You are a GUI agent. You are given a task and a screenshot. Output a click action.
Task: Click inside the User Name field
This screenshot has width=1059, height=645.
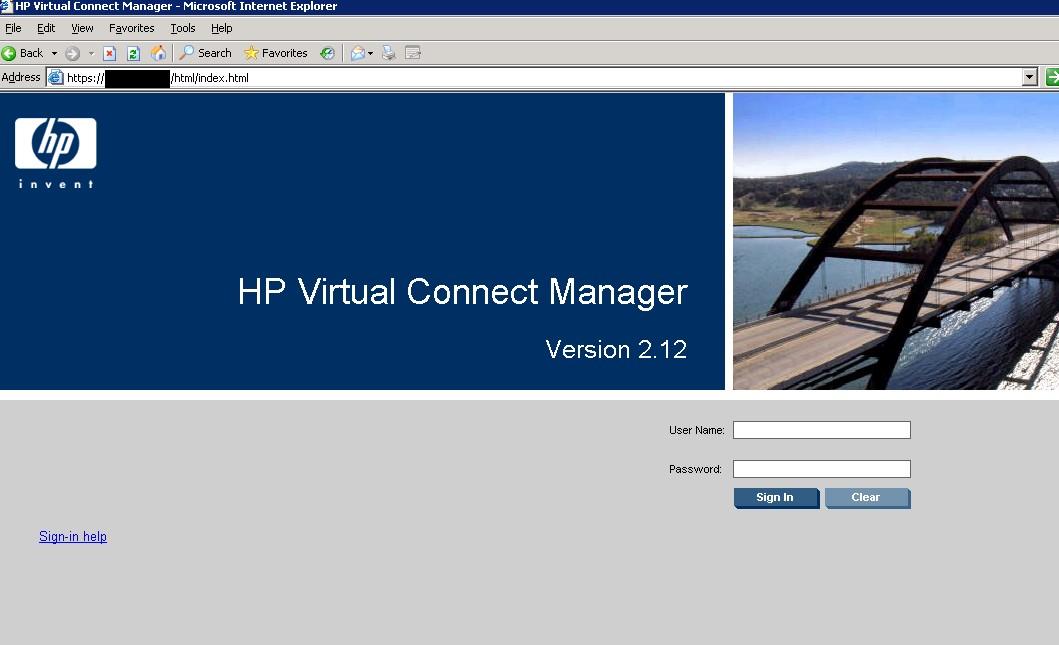point(820,429)
